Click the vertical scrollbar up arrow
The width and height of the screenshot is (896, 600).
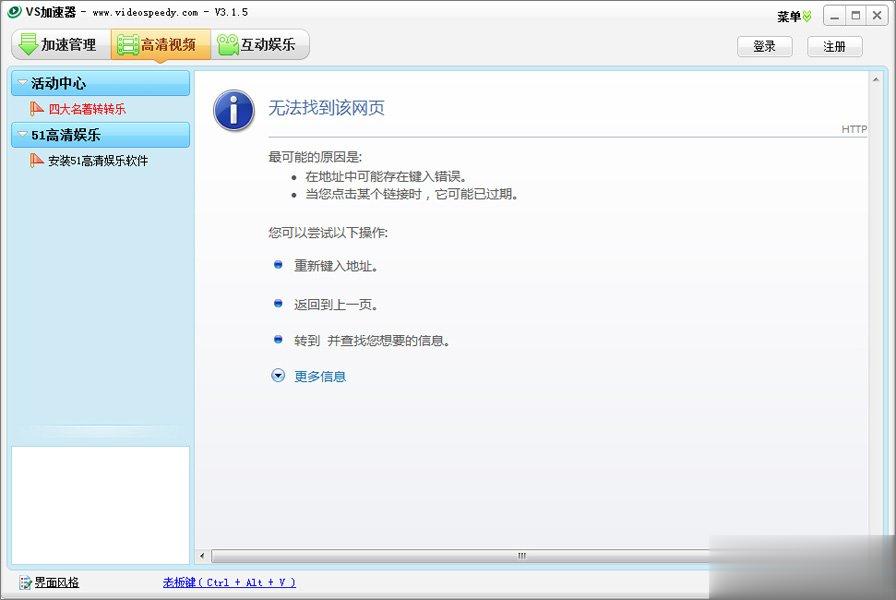(875, 80)
